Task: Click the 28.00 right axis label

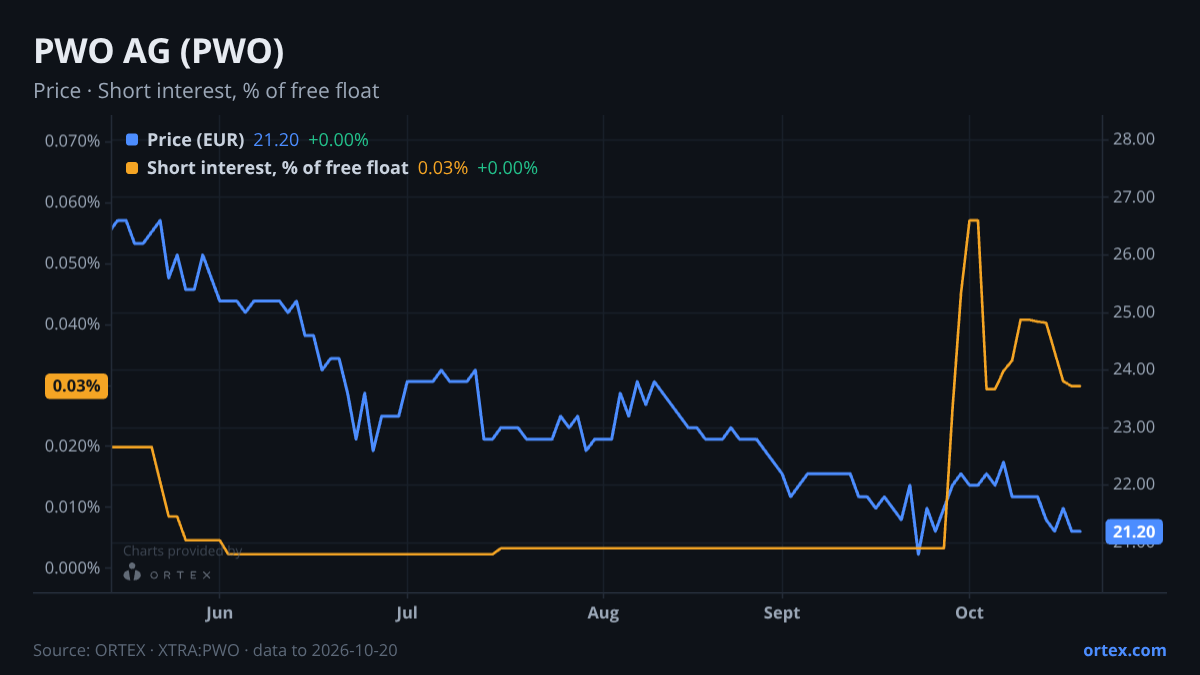Action: pyautogui.click(x=1134, y=139)
